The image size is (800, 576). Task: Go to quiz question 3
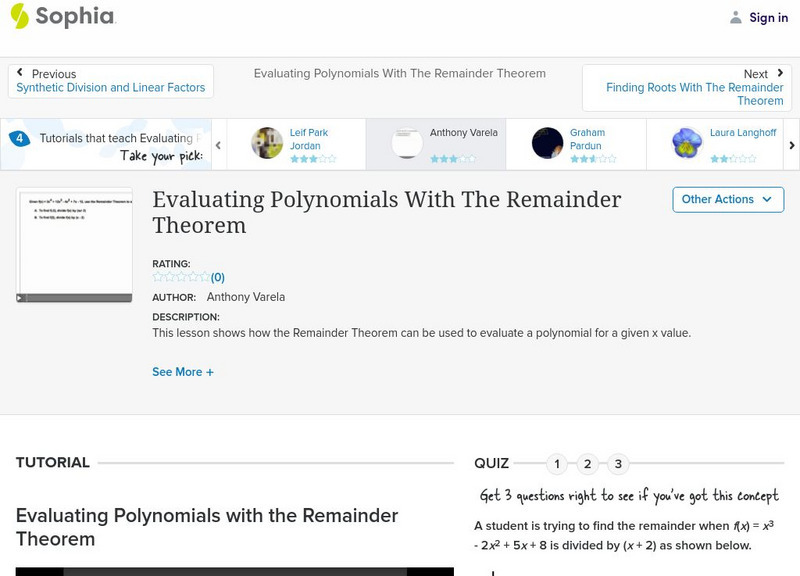tap(619, 464)
